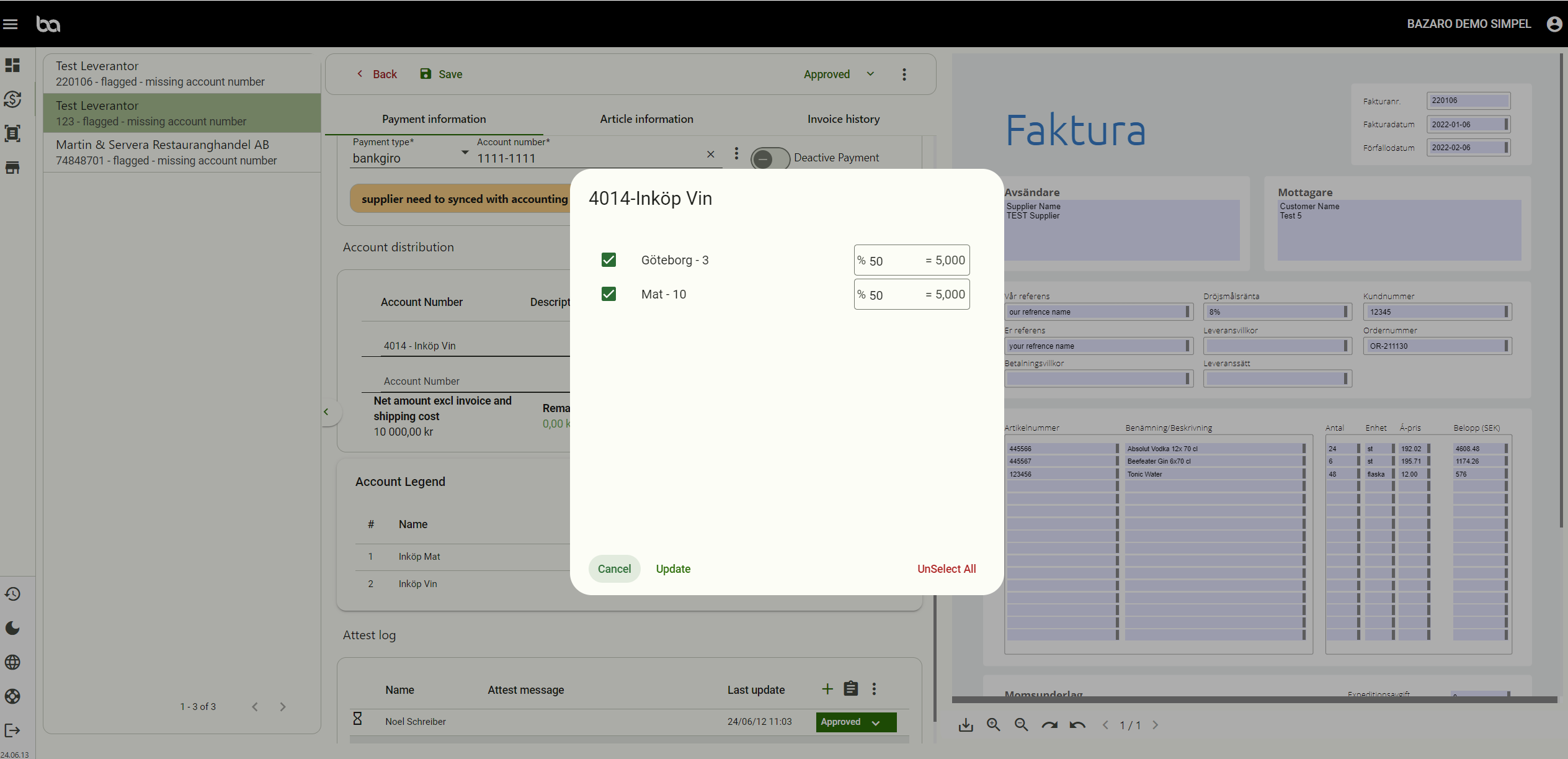Viewport: 1568px width, 759px height.
Task: Open the user account profile icon
Action: pyautogui.click(x=1554, y=24)
